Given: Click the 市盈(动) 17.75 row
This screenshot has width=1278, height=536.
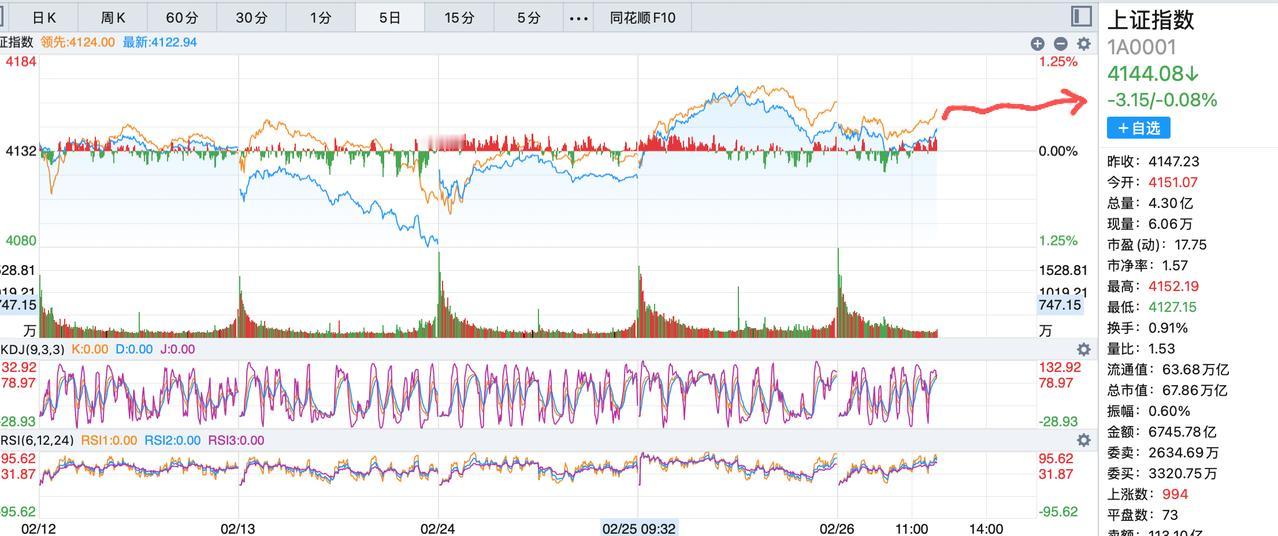Looking at the screenshot, I should (x=1157, y=244).
